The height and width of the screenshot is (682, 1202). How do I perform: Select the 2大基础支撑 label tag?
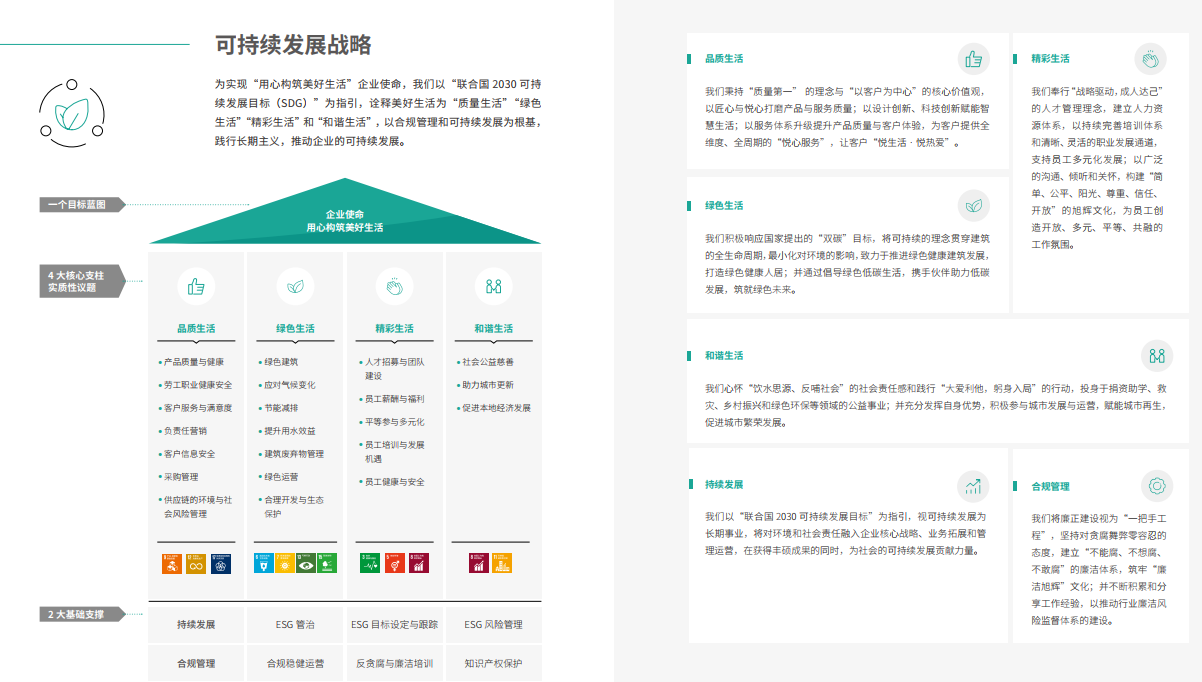pos(83,614)
